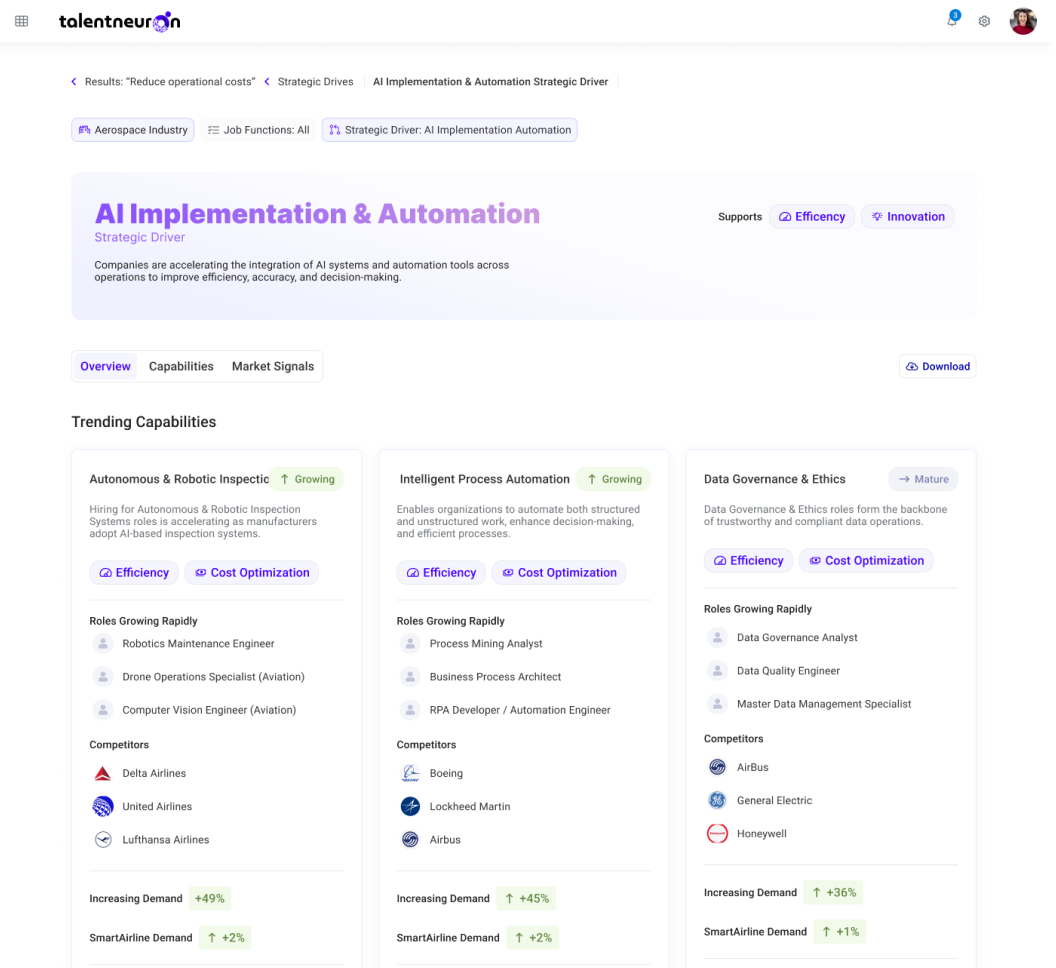Click the Delta Airlines logo icon

tap(102, 773)
